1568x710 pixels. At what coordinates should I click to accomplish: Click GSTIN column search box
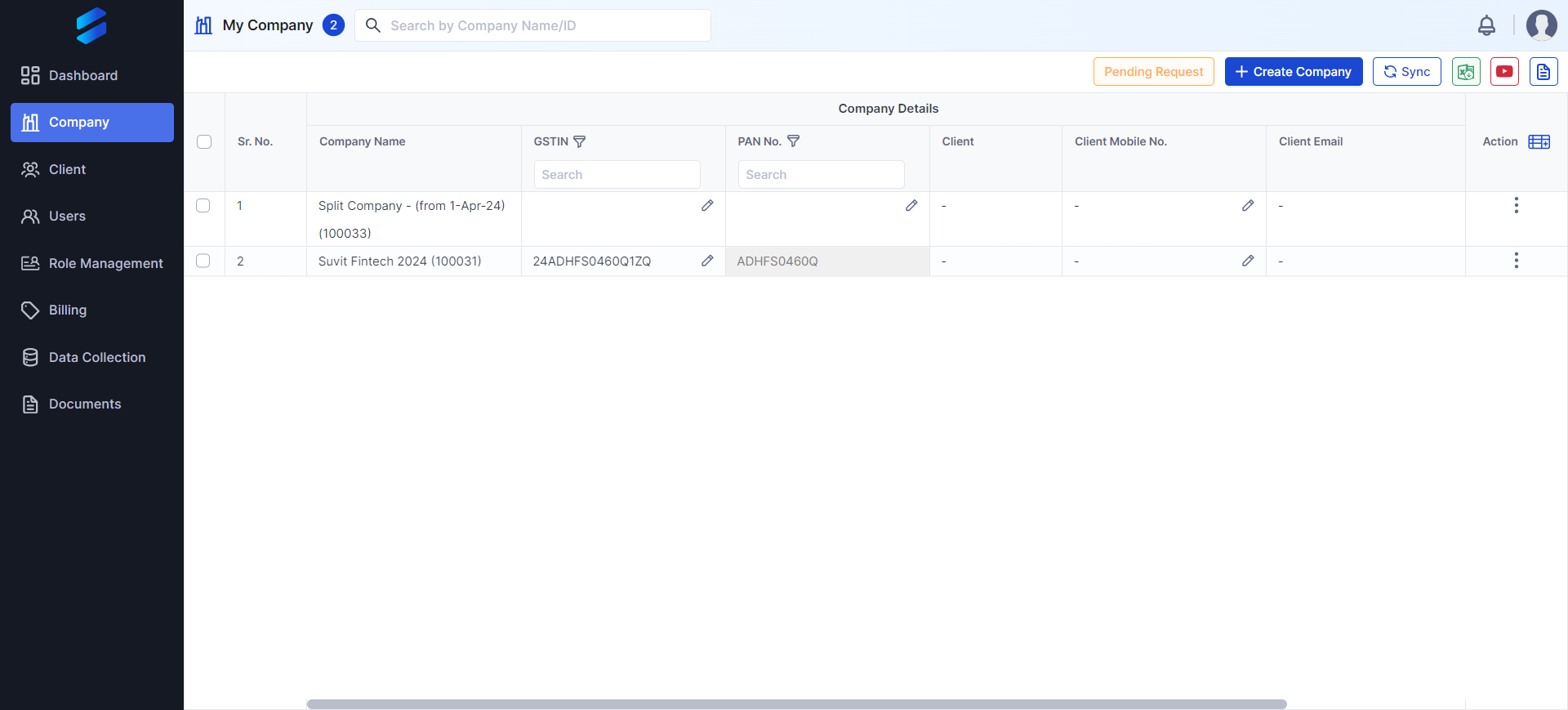click(617, 175)
